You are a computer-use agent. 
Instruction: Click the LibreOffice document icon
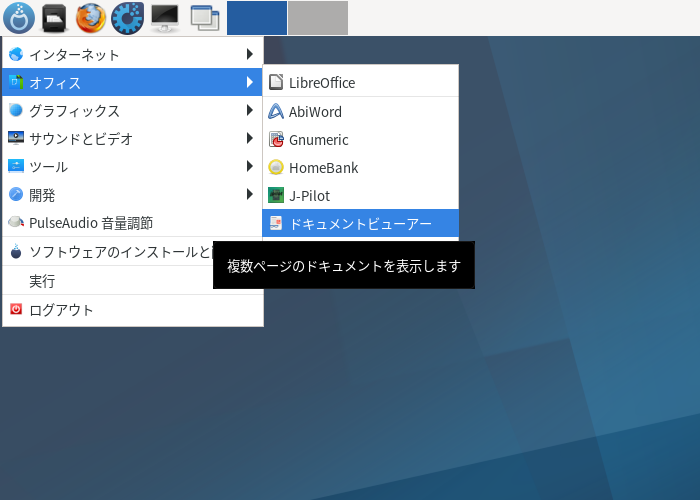276,82
